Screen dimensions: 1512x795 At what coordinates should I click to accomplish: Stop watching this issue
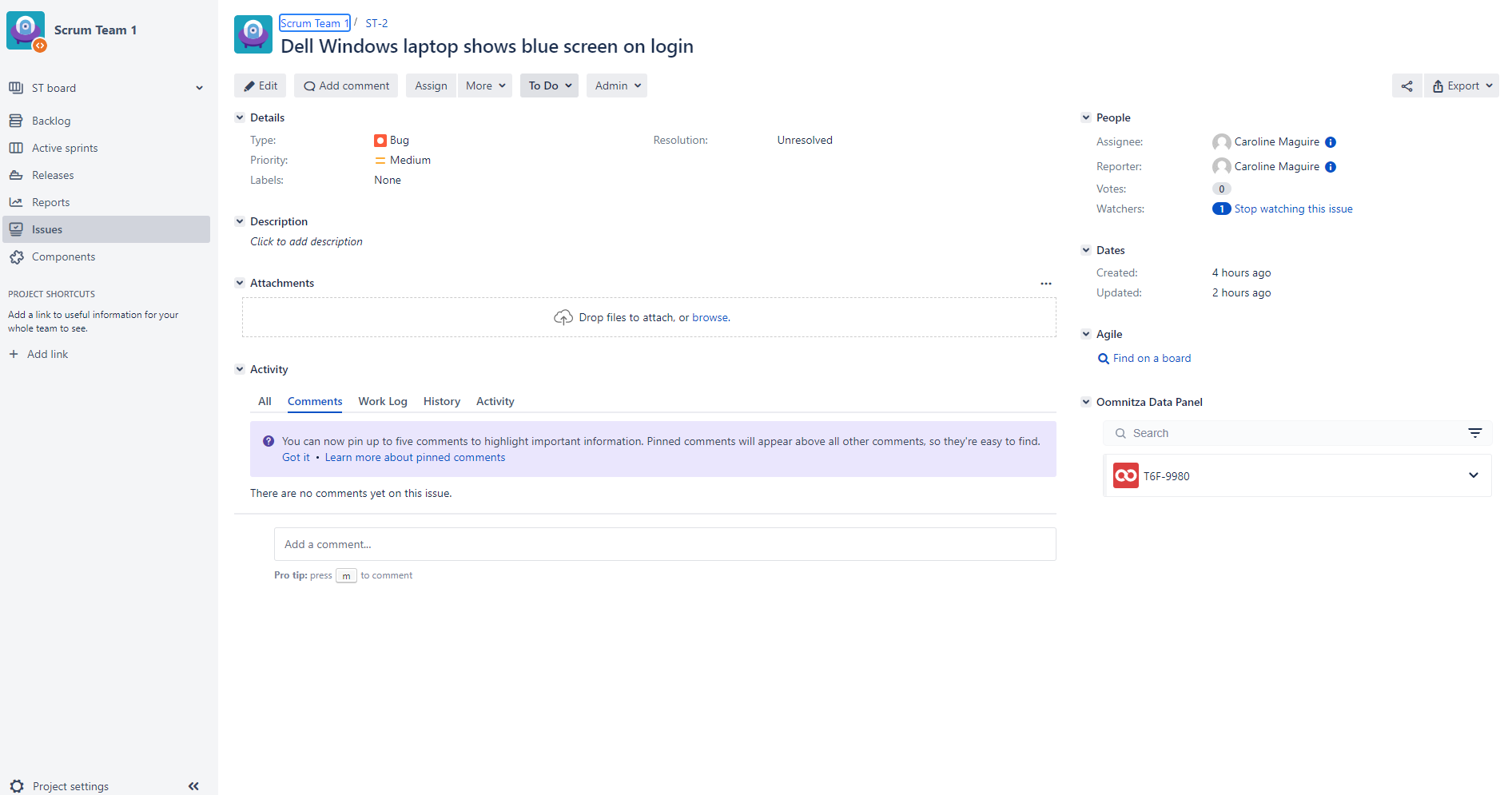tap(1293, 209)
